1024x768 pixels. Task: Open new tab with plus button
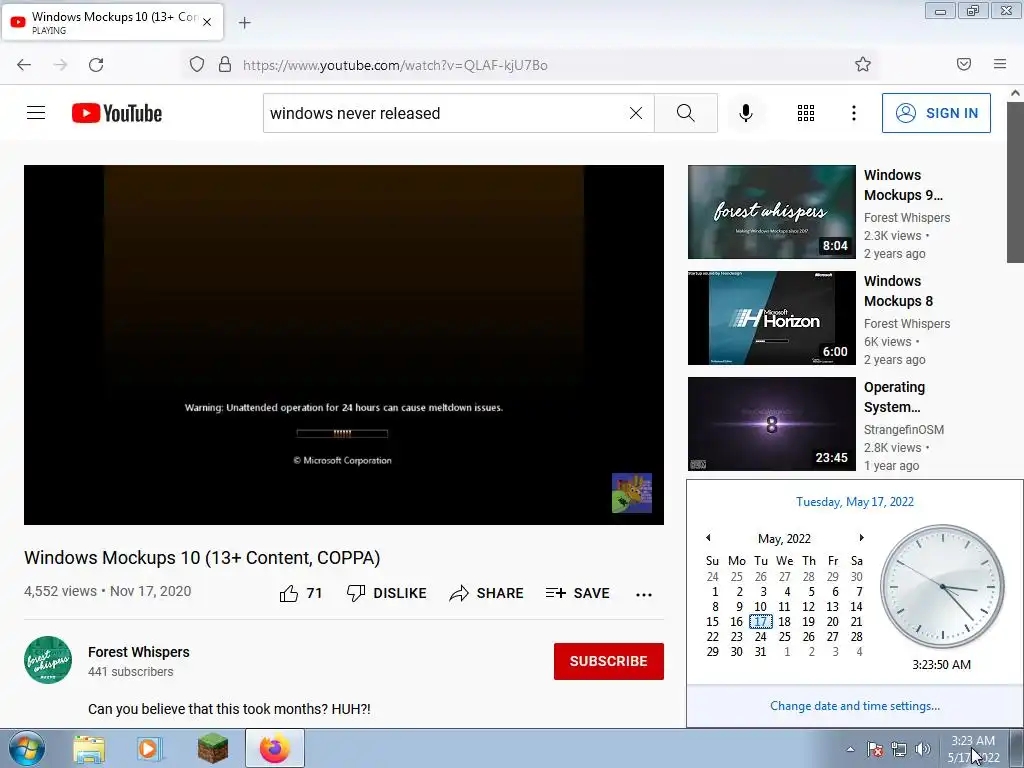click(x=244, y=23)
